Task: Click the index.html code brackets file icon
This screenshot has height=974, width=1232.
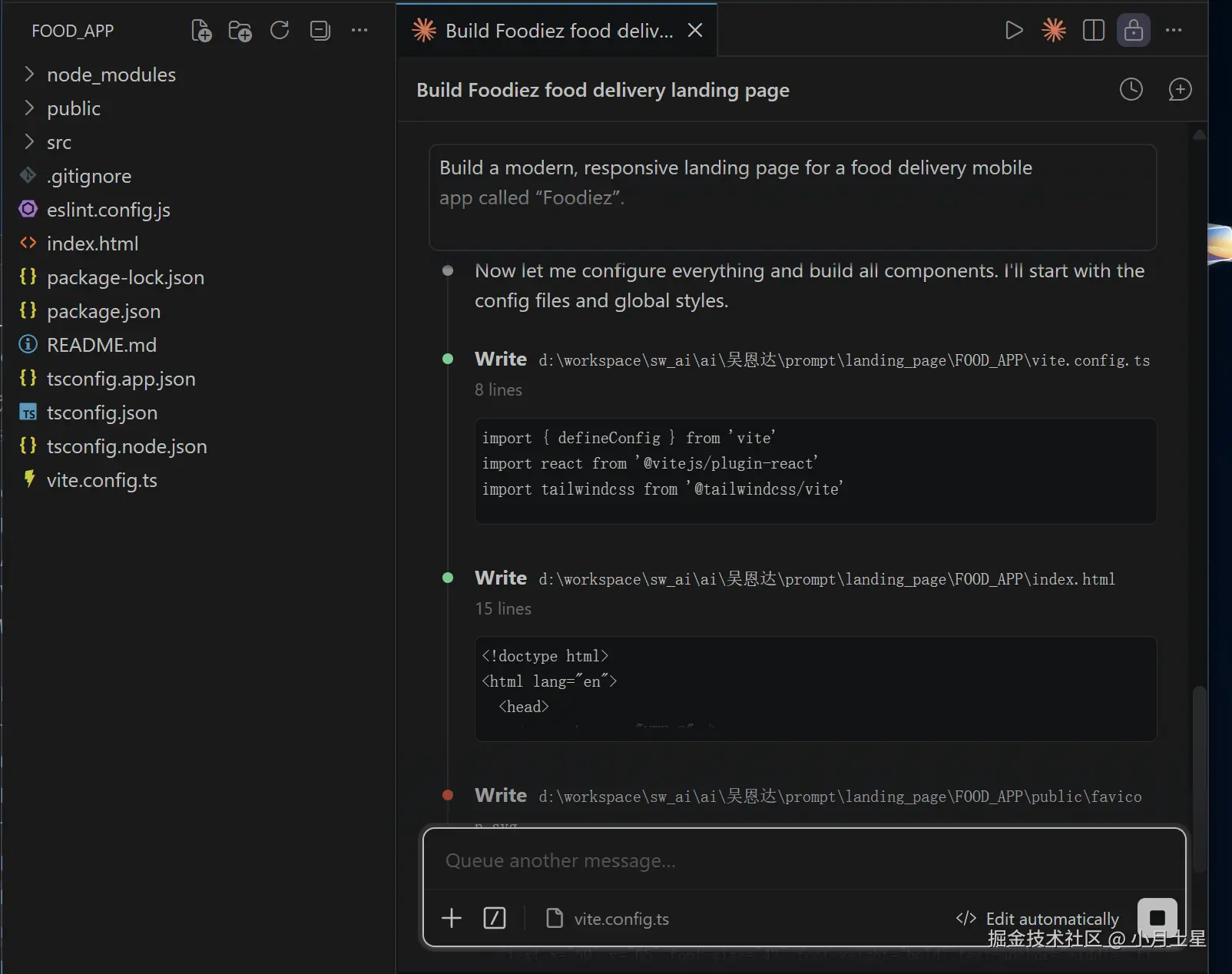Action: (28, 243)
